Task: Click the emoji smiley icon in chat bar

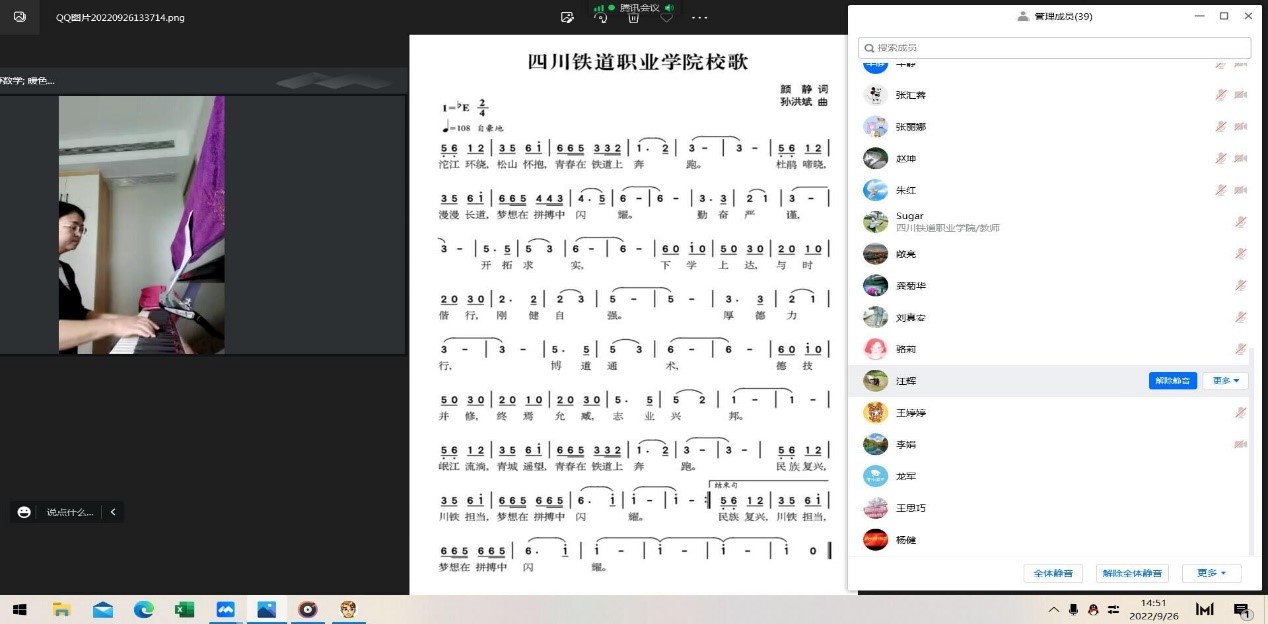Action: click(x=24, y=512)
